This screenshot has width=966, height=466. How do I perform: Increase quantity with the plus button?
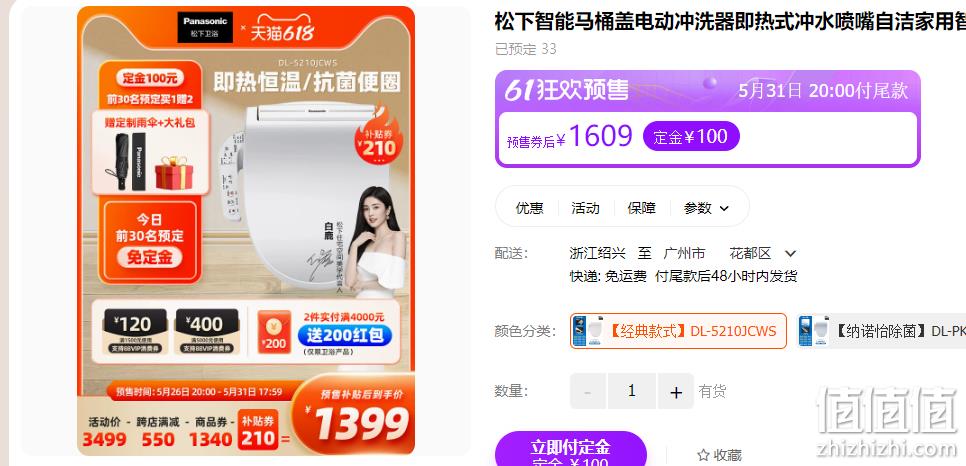click(676, 391)
